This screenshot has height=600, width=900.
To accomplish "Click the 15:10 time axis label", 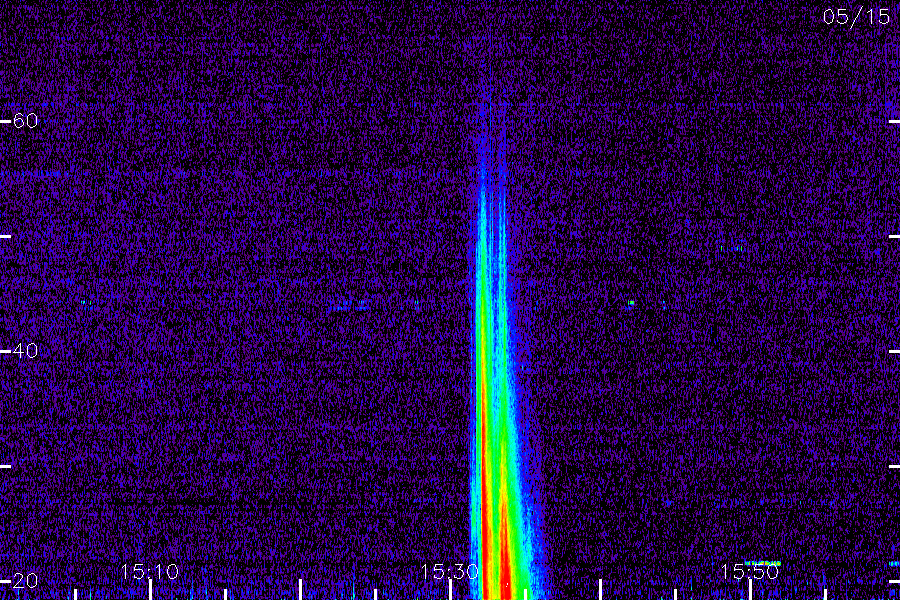I will click(x=149, y=572).
